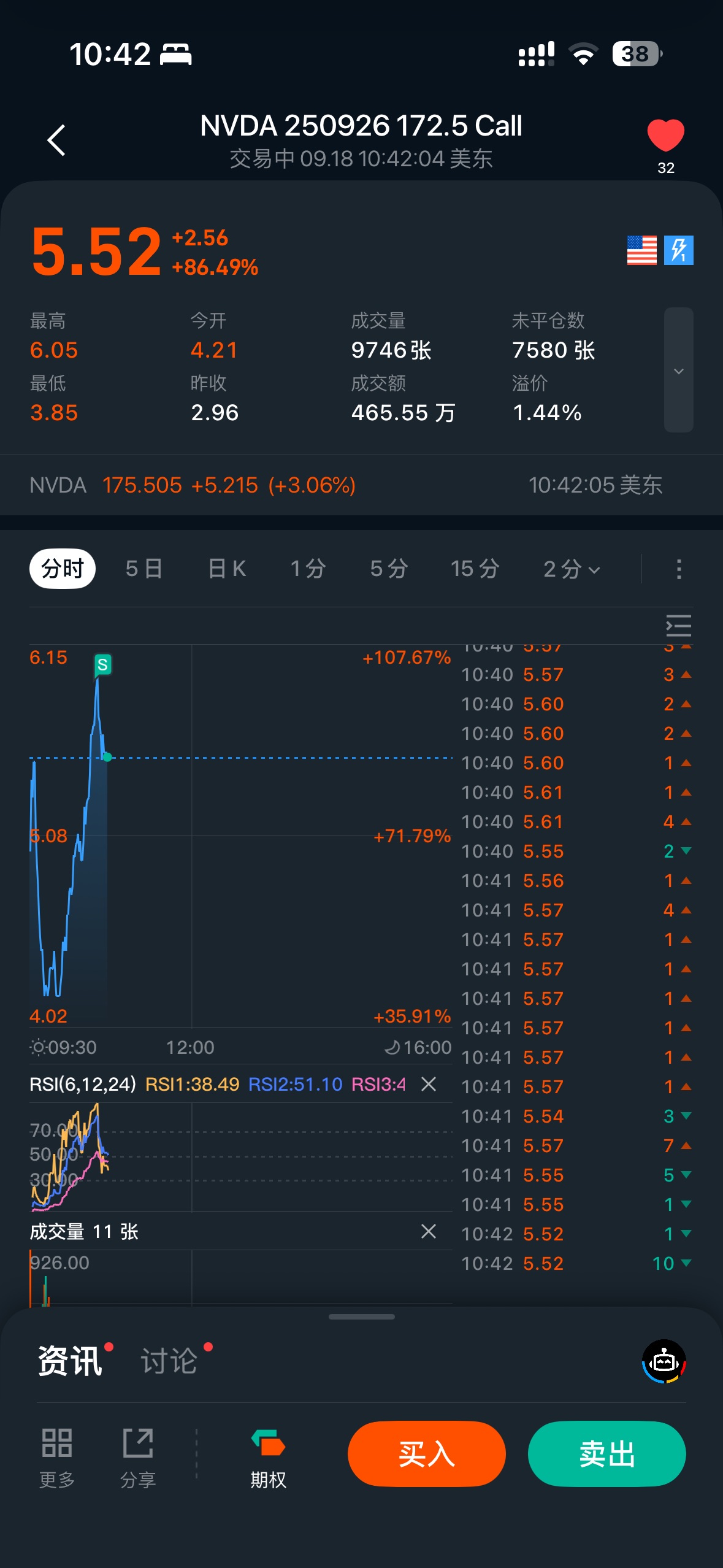Switch to the 1分 chart tab
Image resolution: width=723 pixels, height=1568 pixels.
coord(308,569)
